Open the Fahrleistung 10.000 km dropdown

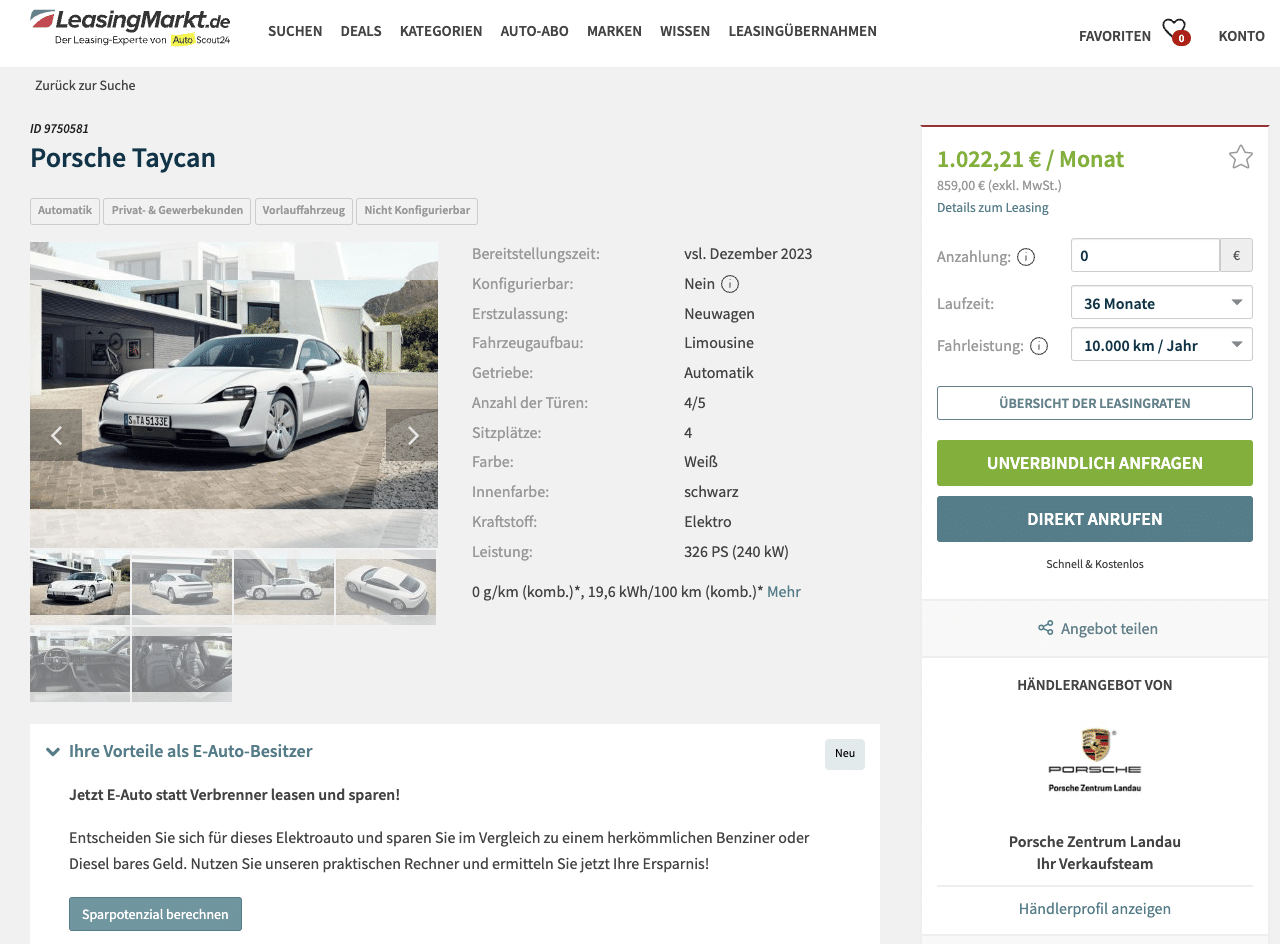click(x=1161, y=345)
